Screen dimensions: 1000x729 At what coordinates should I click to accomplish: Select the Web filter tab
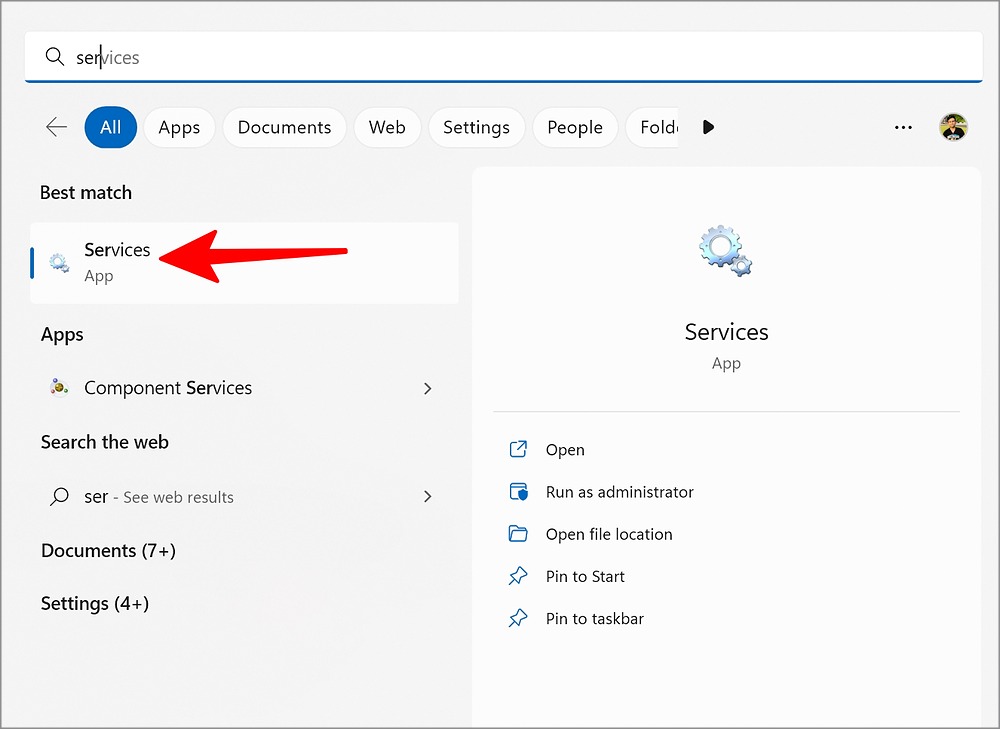tap(387, 127)
